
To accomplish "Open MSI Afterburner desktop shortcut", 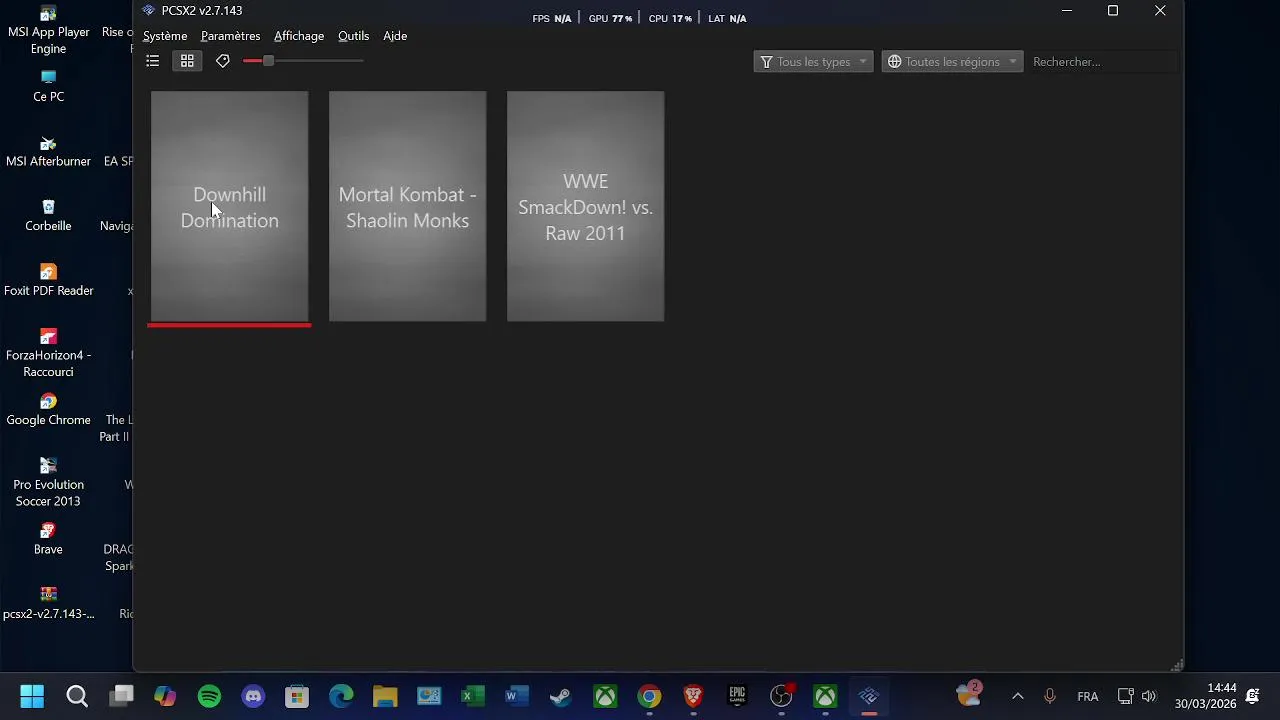I will point(48,151).
